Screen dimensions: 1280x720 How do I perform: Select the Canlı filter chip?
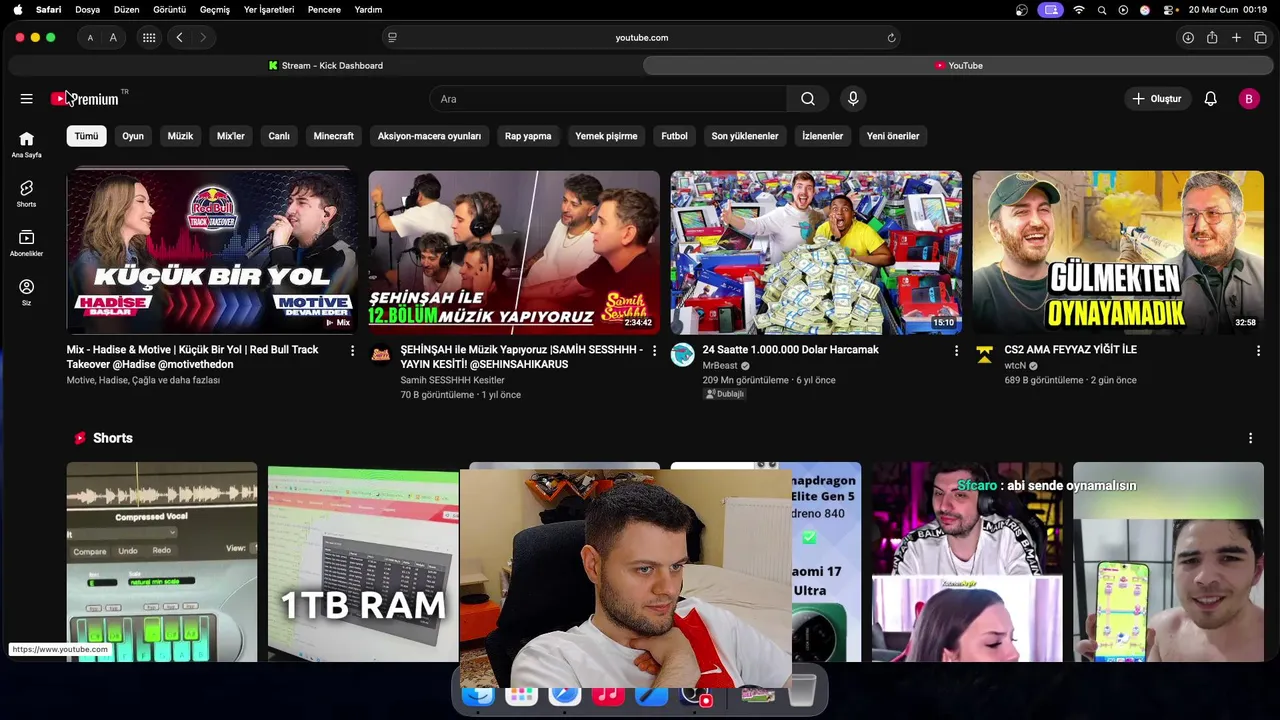(x=279, y=136)
